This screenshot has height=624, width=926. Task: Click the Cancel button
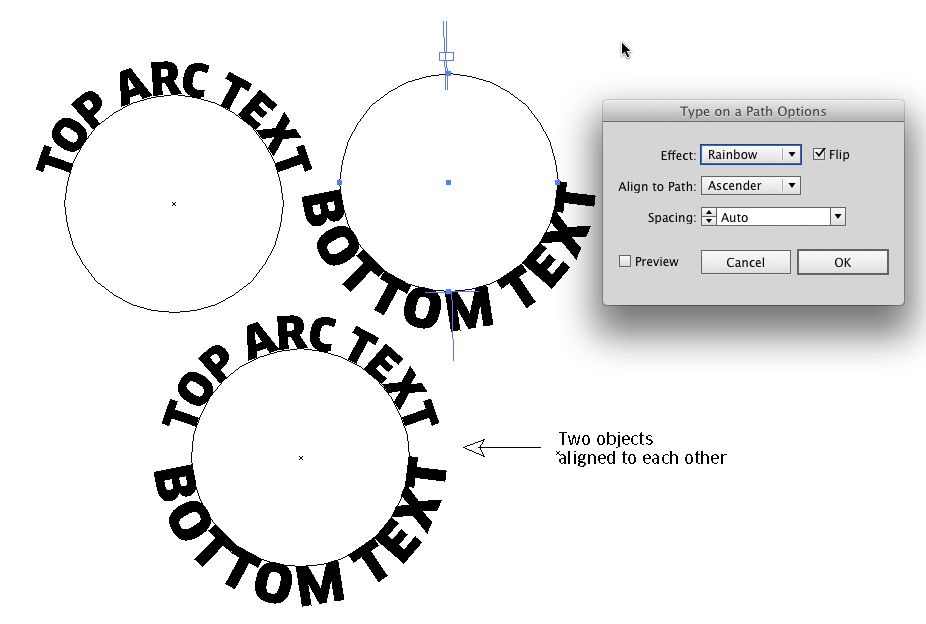click(745, 262)
